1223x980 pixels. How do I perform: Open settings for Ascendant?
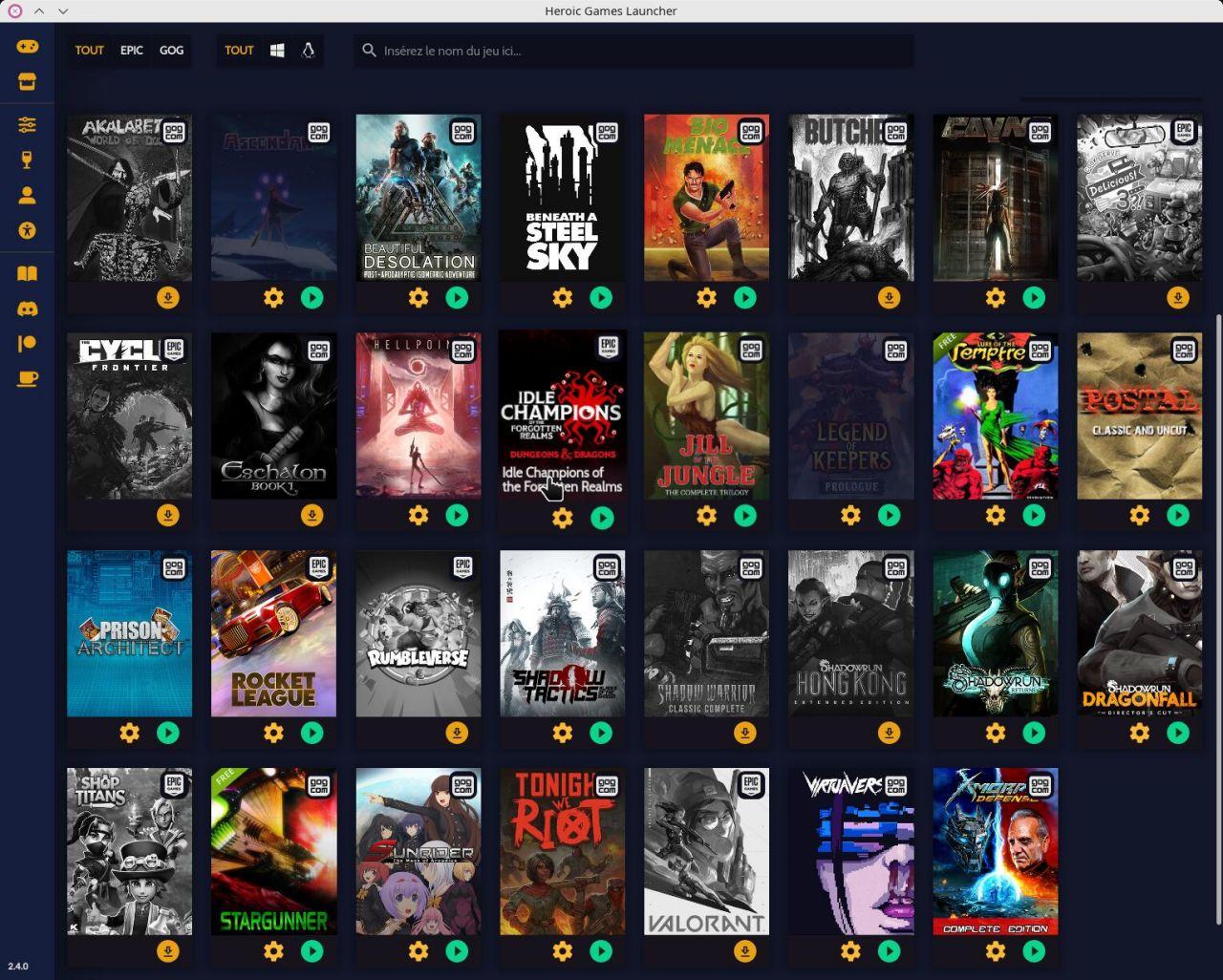coord(274,298)
